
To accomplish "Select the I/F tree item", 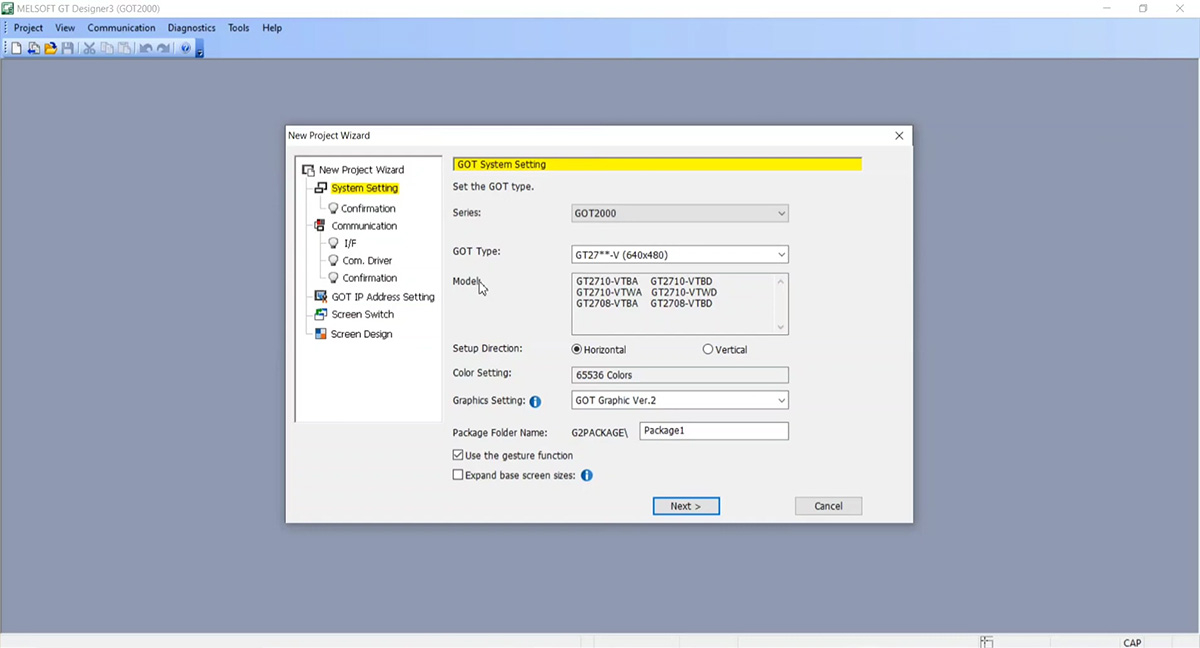I will click(350, 243).
